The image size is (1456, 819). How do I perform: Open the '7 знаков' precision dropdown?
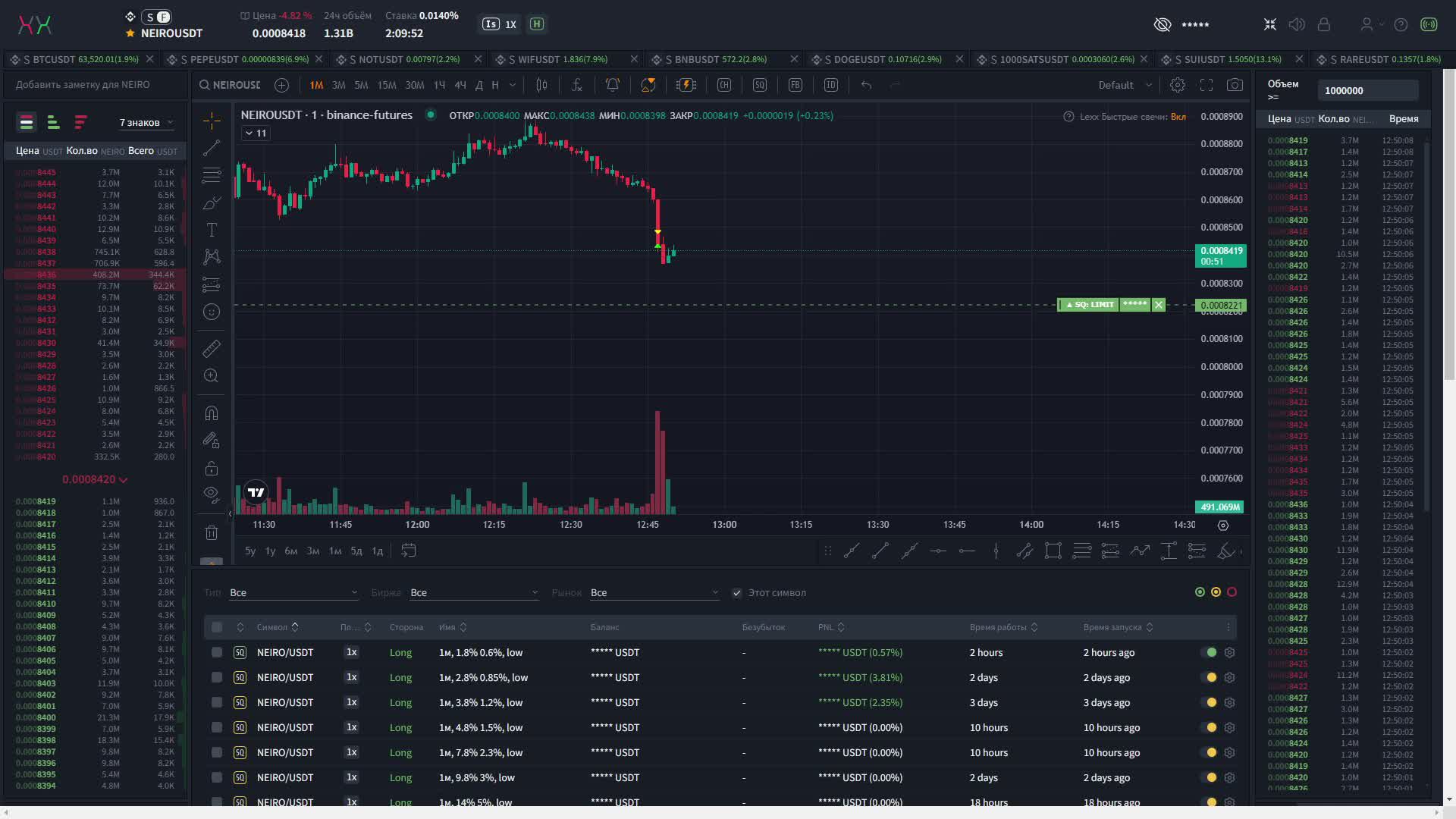146,122
